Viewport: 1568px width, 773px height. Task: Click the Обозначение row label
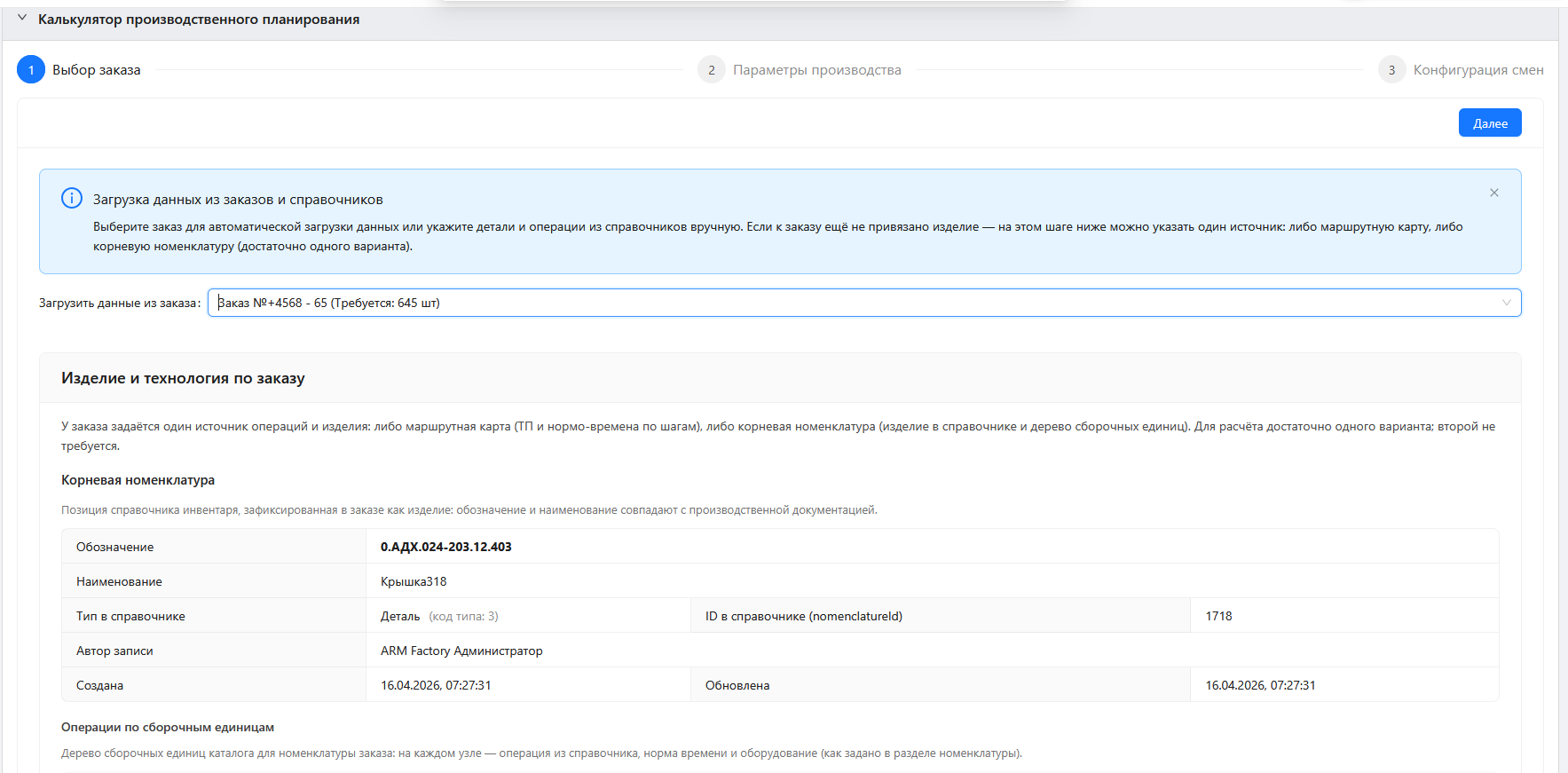click(114, 547)
